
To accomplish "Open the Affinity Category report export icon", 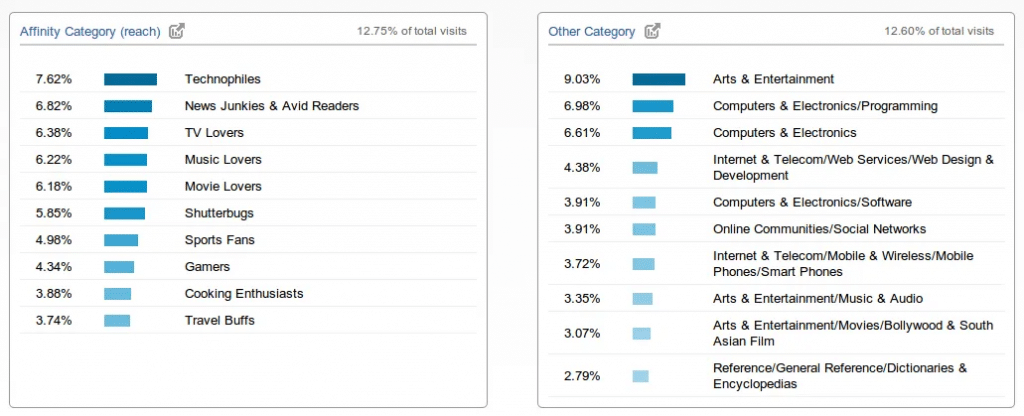I will (x=176, y=31).
